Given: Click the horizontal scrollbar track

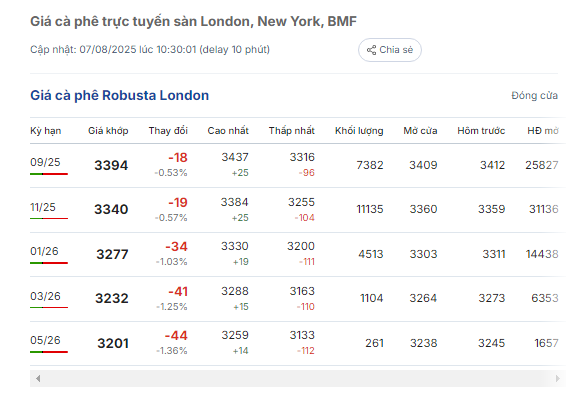Looking at the screenshot, I should pyautogui.click(x=298, y=379).
